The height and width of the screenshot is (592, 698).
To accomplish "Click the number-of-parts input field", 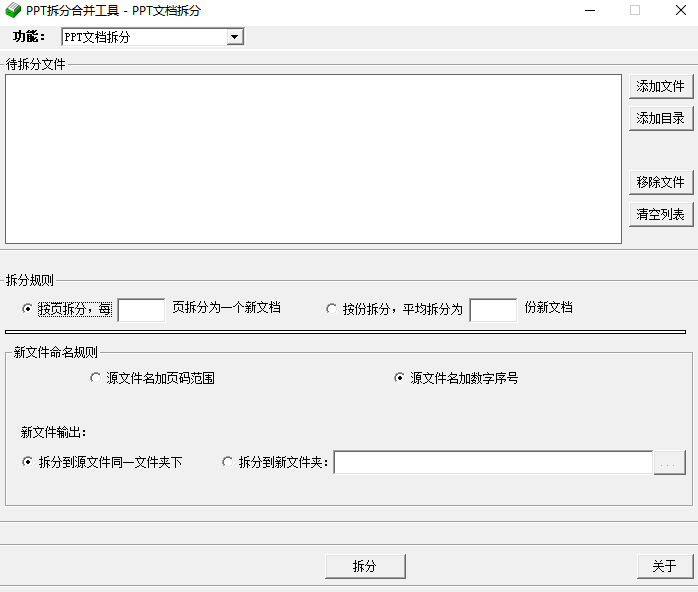I will tap(493, 310).
